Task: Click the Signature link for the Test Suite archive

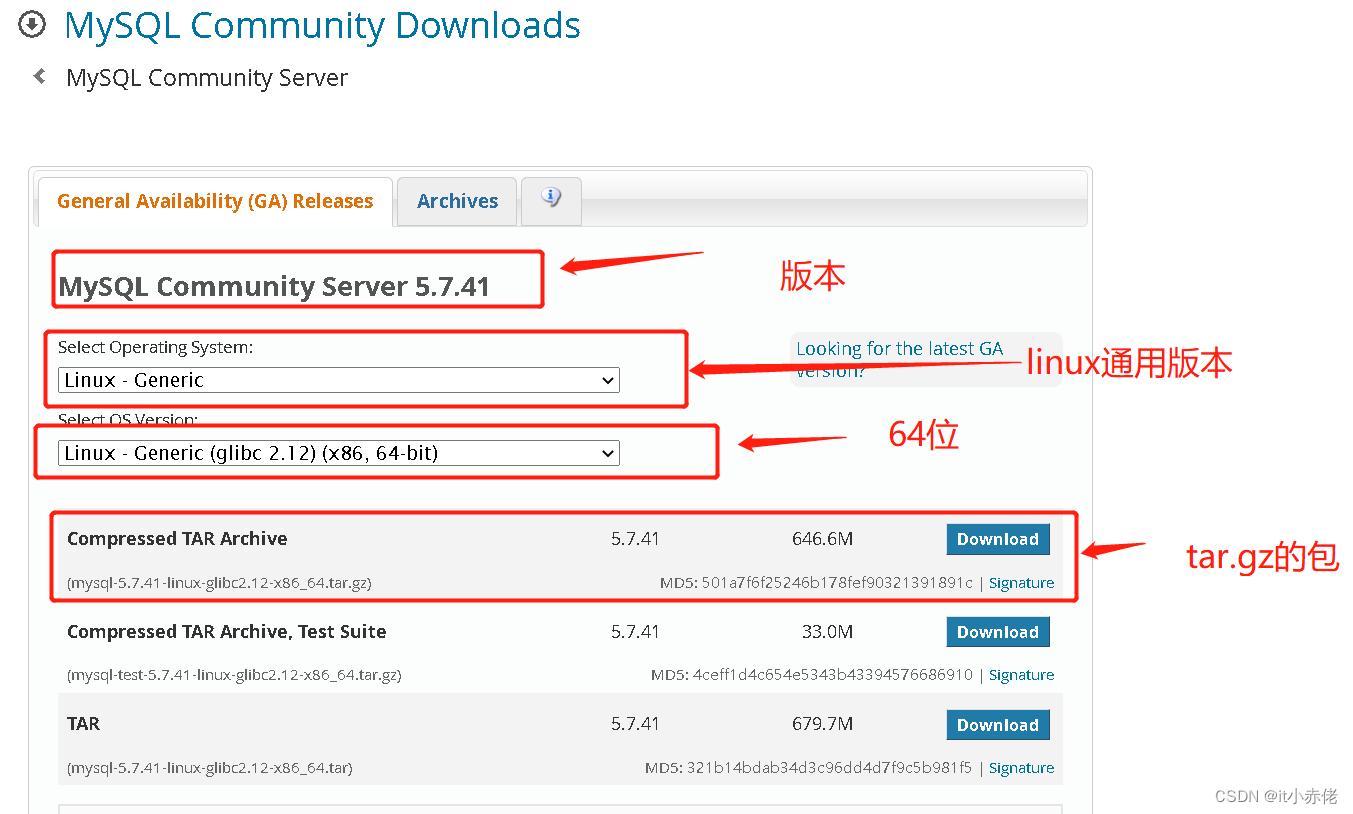Action: (x=1021, y=674)
